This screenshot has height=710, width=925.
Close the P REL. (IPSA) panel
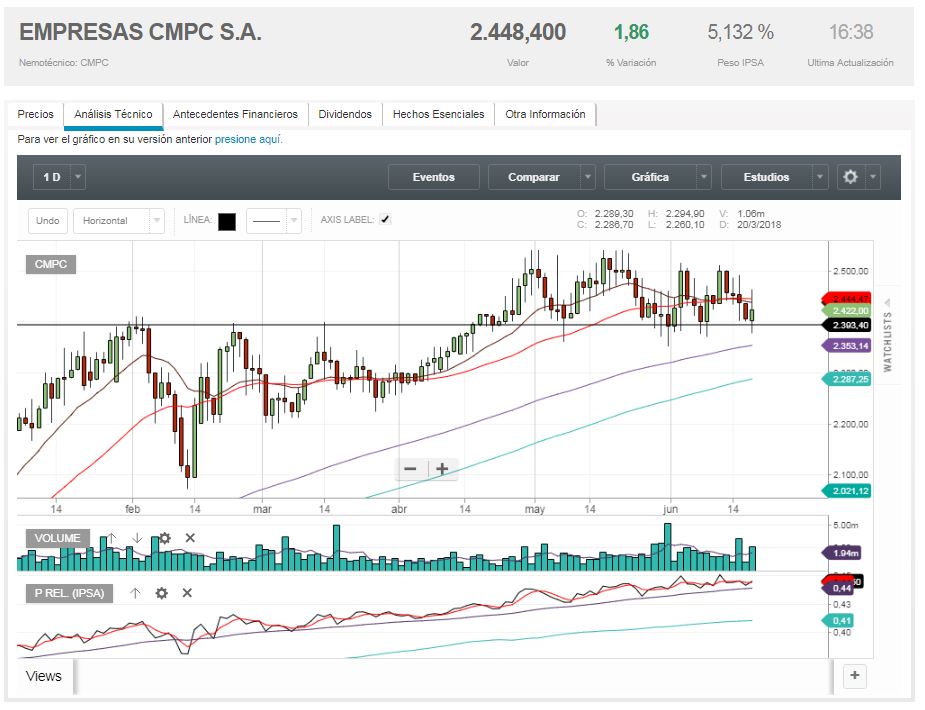[x=187, y=593]
